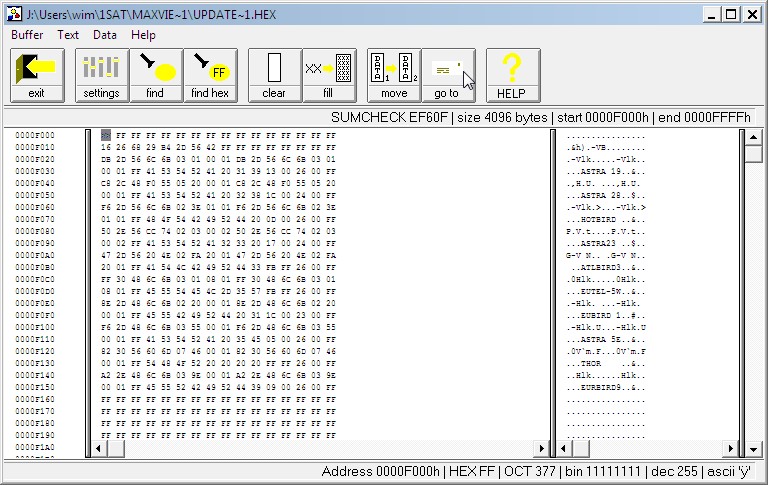Click vertical scrollbar up arrow
Image resolution: width=768 pixels, height=485 pixels.
753,137
